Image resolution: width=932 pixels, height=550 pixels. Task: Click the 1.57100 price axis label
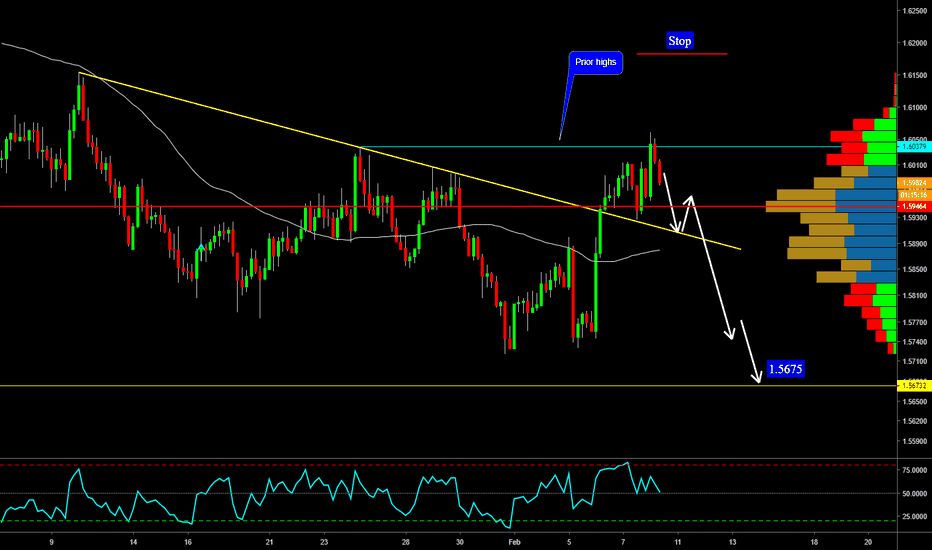click(915, 361)
